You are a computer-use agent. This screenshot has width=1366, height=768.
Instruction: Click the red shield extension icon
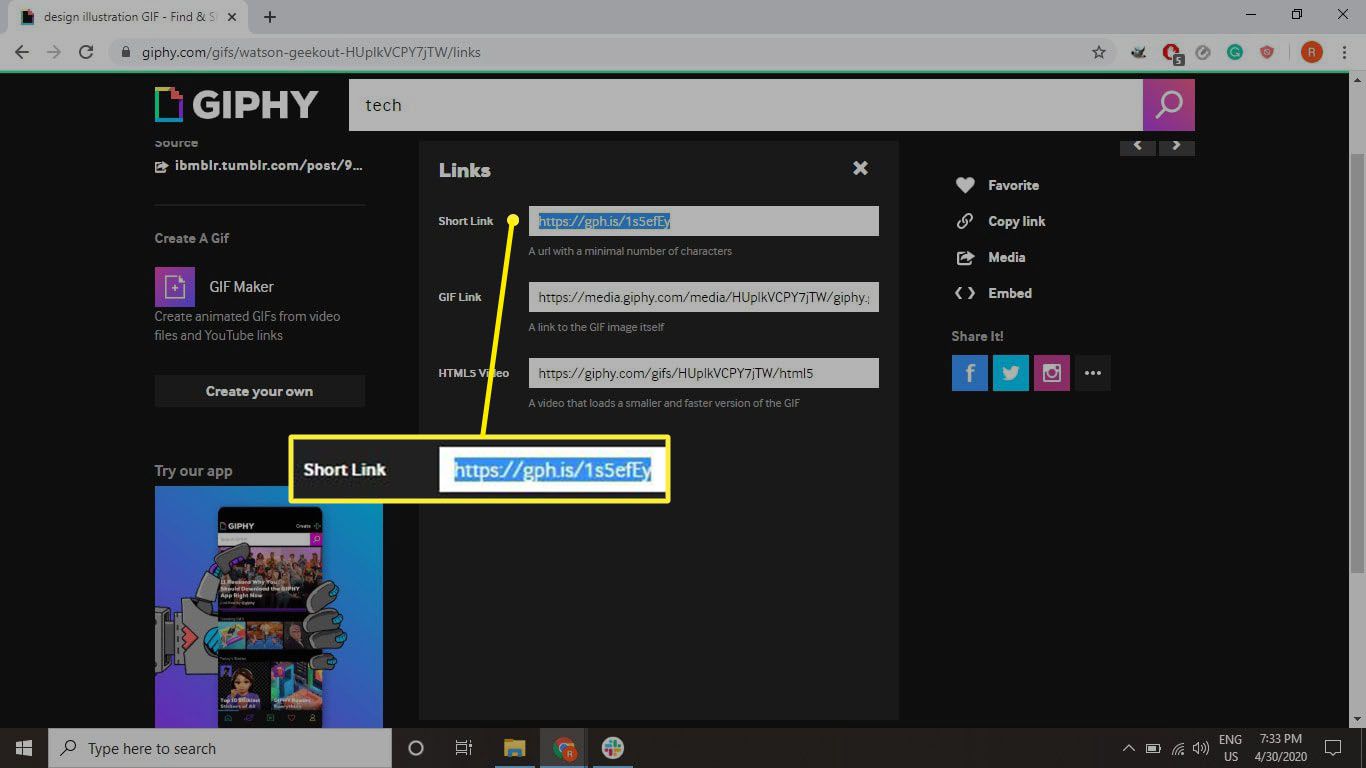[1267, 52]
